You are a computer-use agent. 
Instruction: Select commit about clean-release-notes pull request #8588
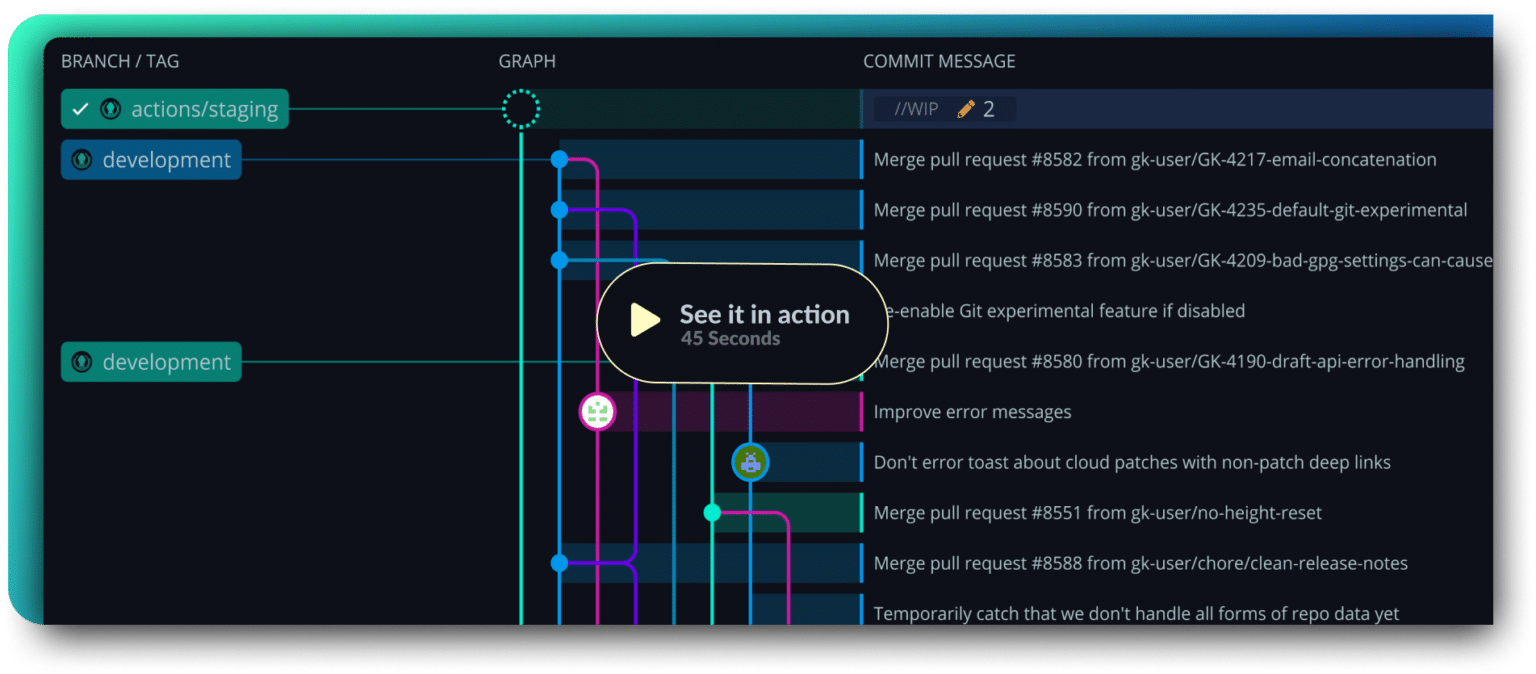(x=1140, y=563)
